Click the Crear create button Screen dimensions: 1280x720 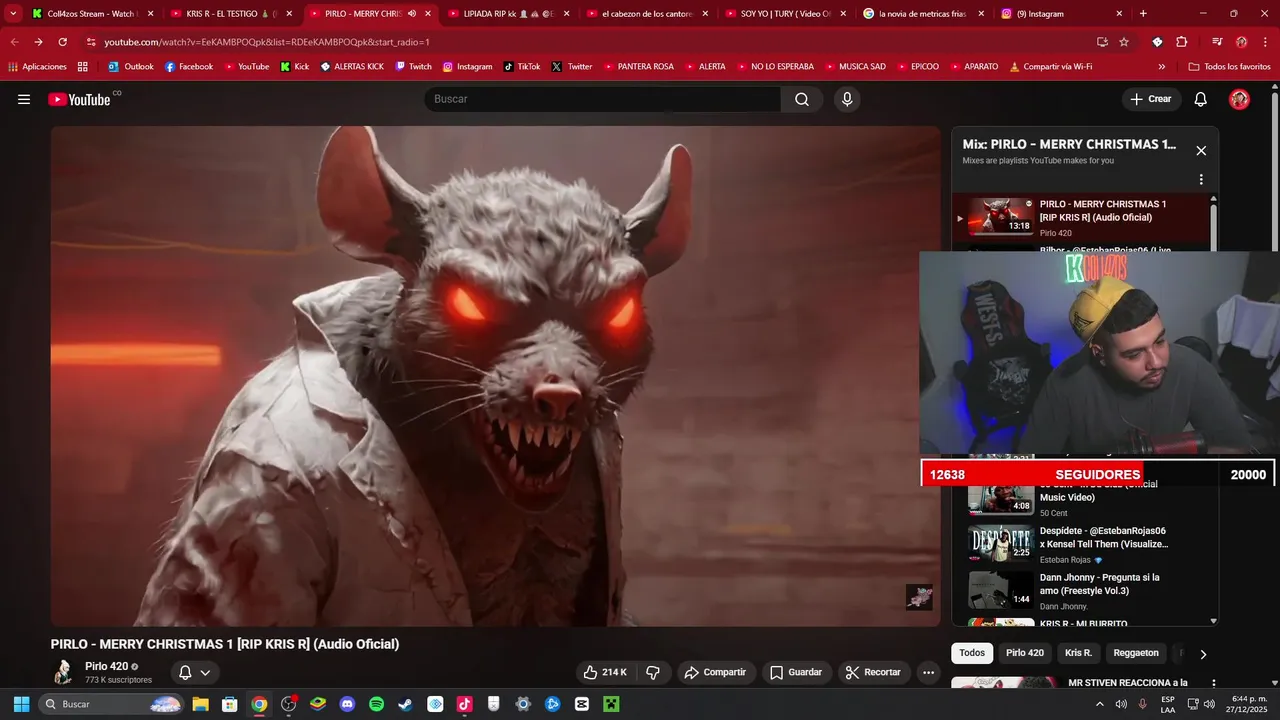1151,99
